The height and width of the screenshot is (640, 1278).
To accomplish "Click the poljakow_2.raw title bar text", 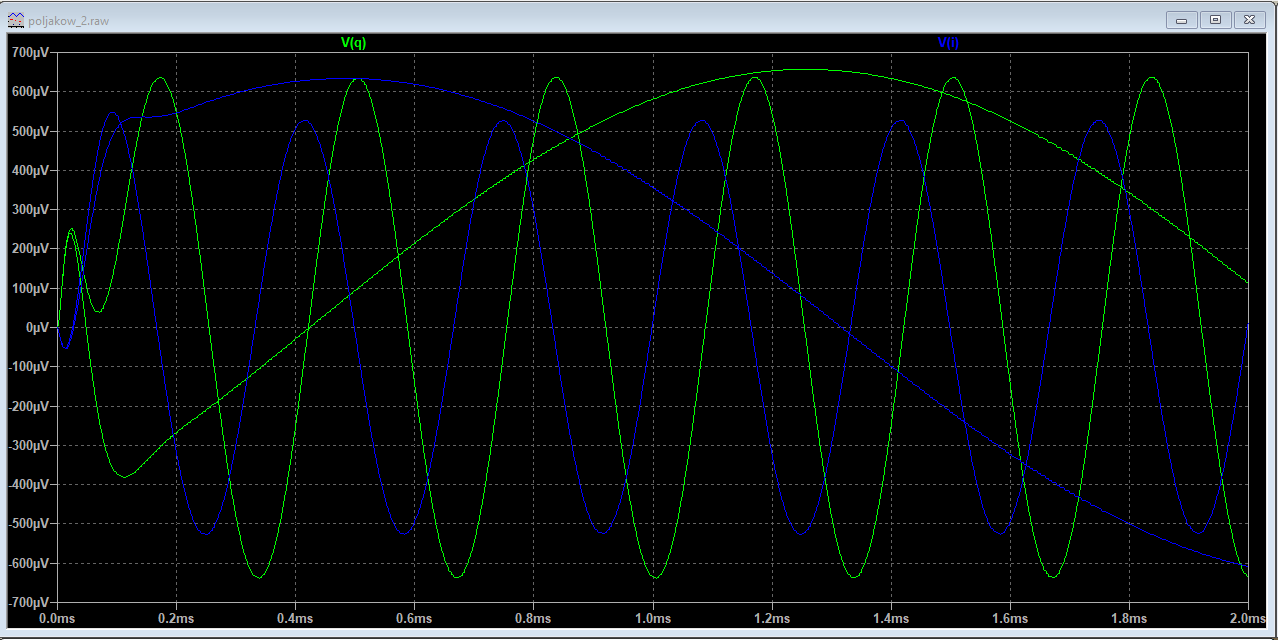I will click(x=69, y=20).
